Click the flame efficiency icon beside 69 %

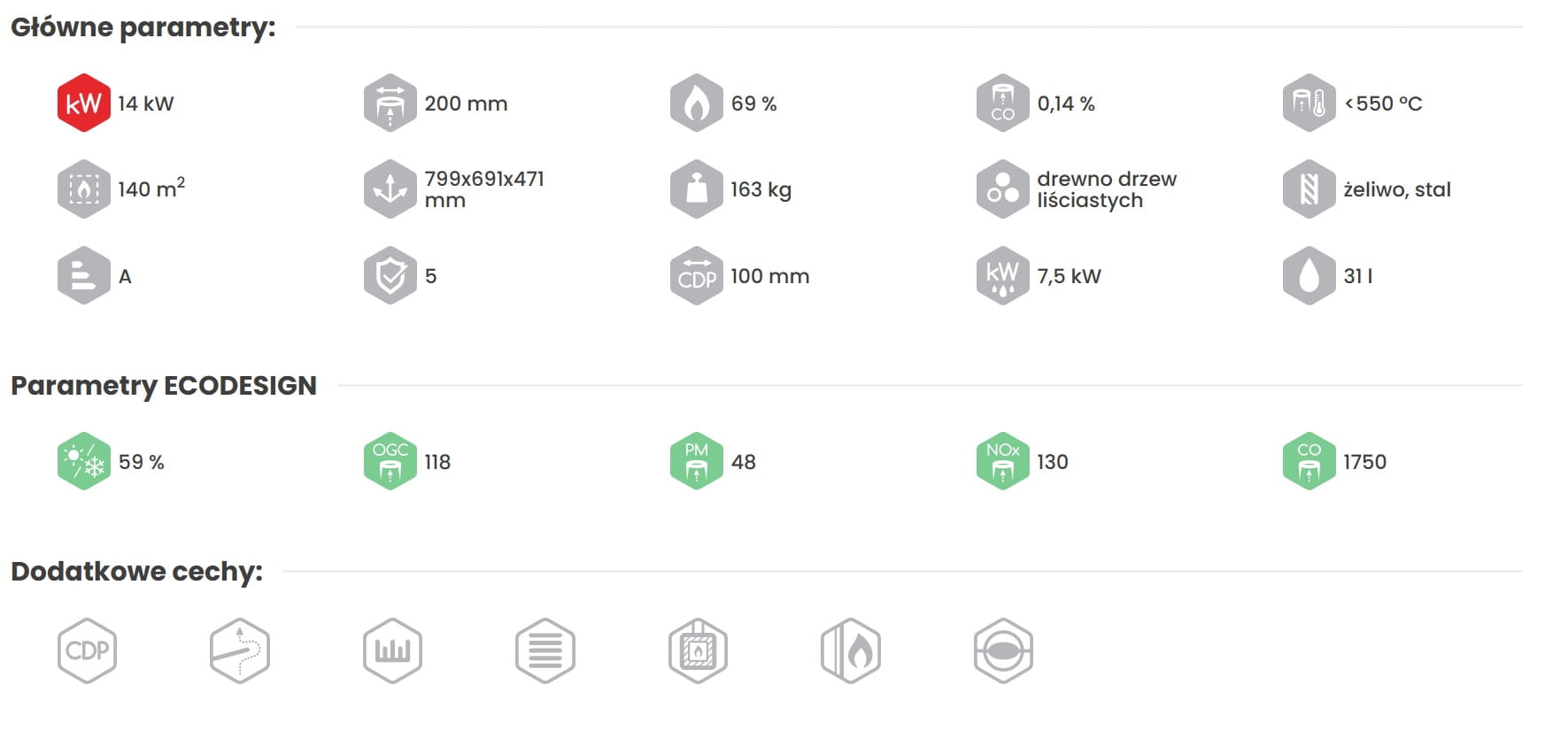697,103
